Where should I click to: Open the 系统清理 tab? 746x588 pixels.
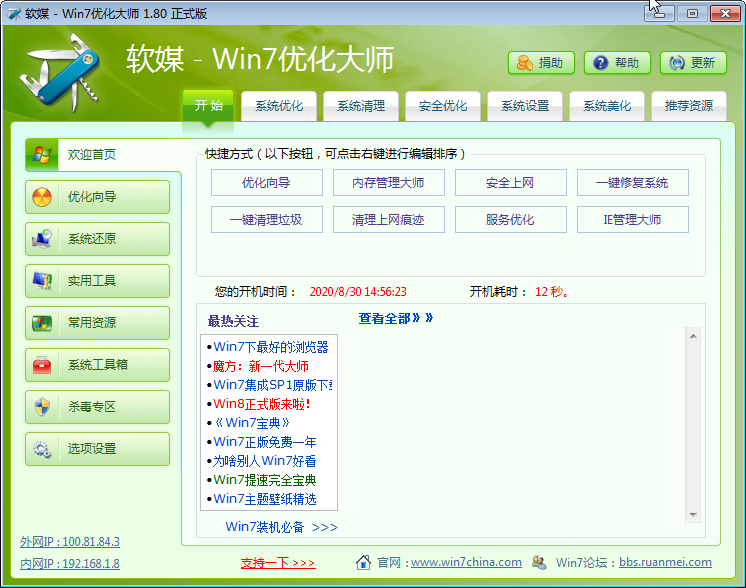pos(361,106)
